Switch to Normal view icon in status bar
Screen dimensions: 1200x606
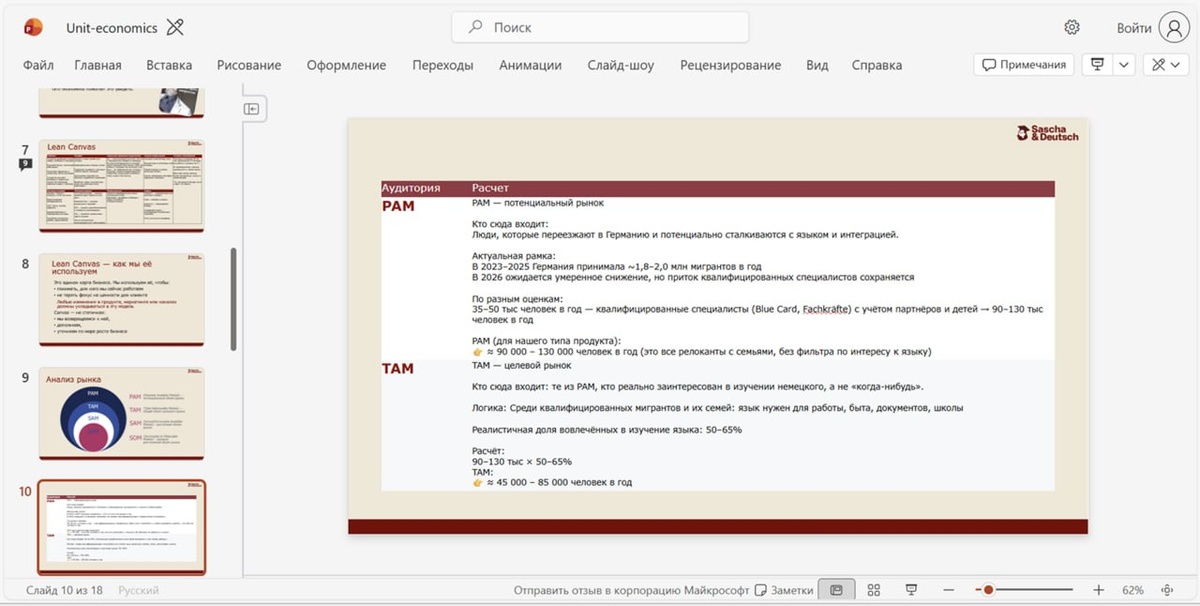(837, 590)
